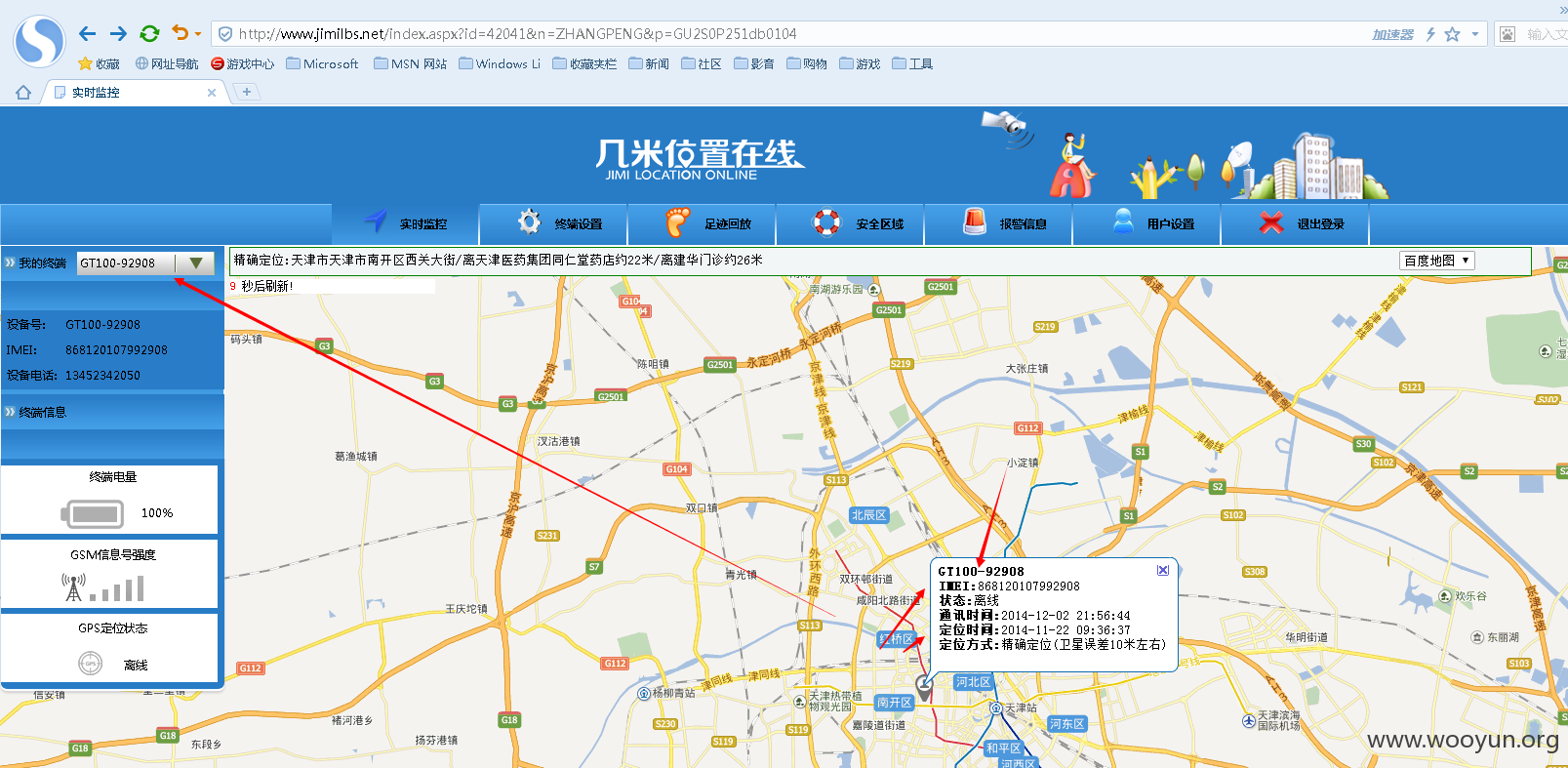This screenshot has width=1568, height=768.
Task: Click the GPS offline status icon
Action: (x=90, y=664)
